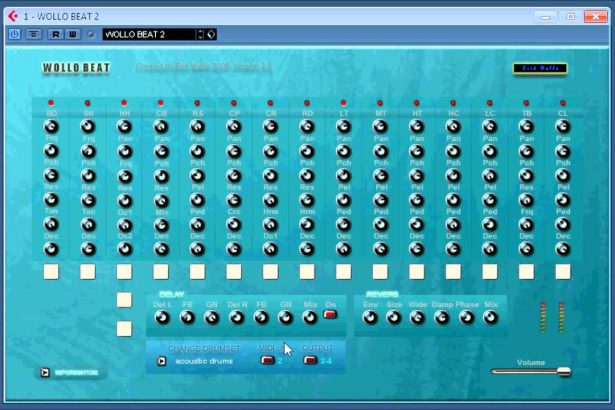Open the Change Drumset selector arrow
Screen dimensions: 615x410
coord(162,361)
